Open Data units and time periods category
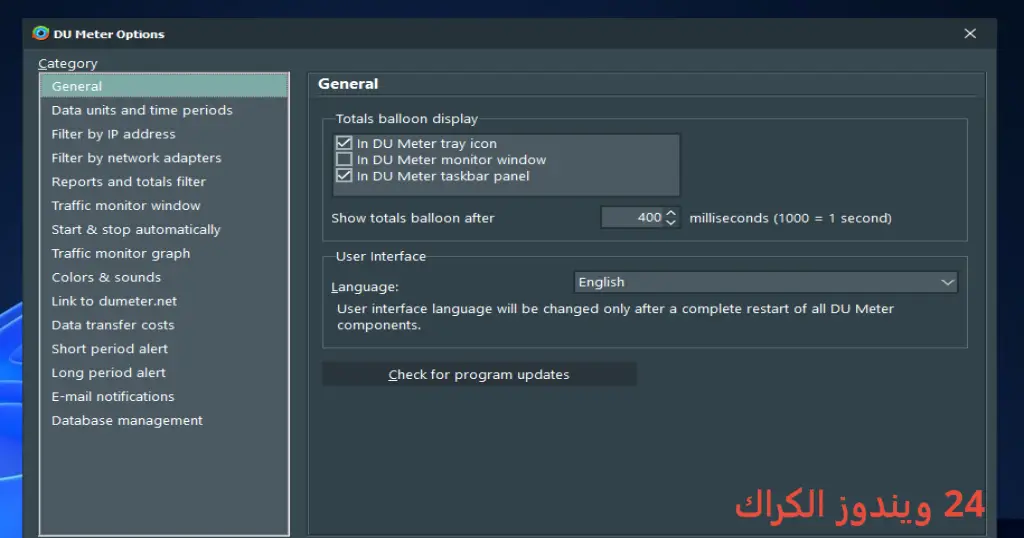This screenshot has width=1024, height=538. coord(164,110)
